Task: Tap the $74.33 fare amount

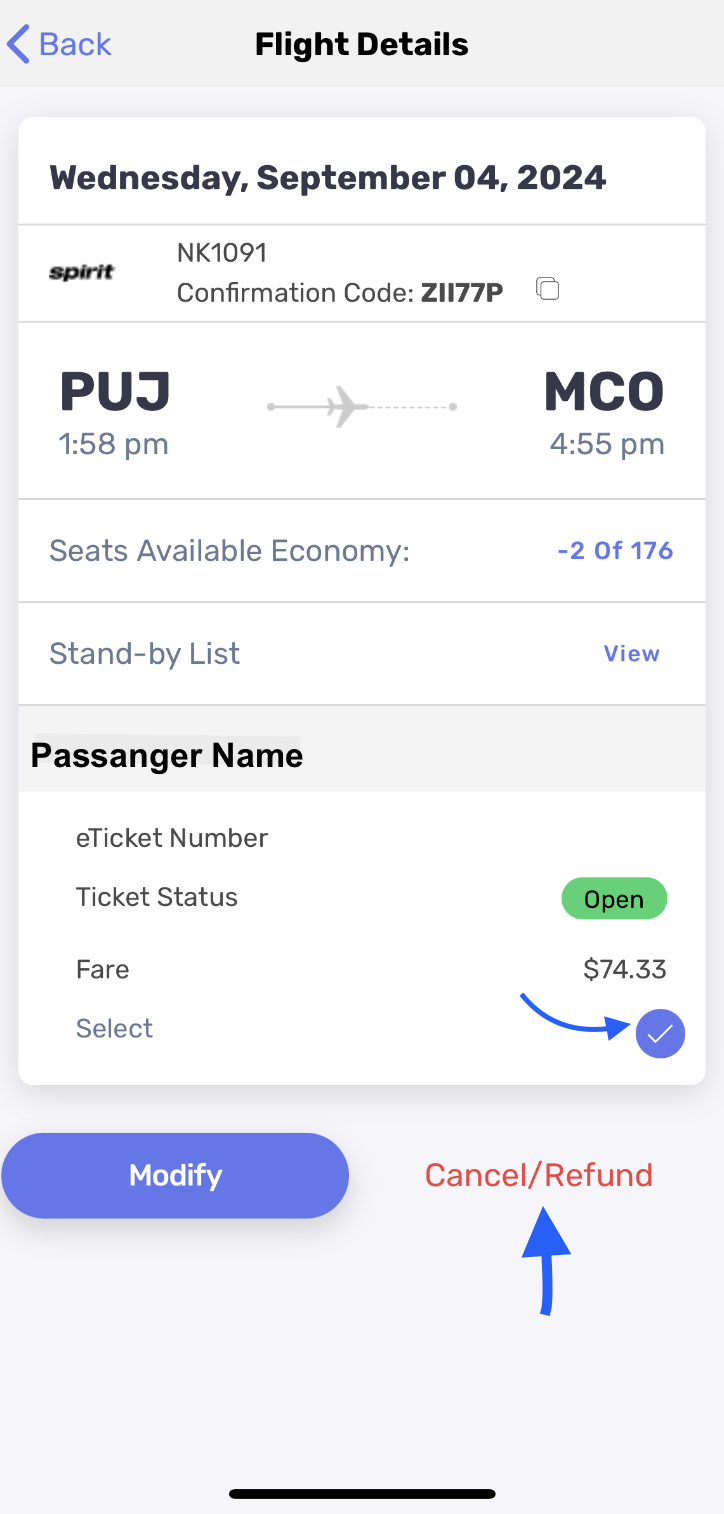Action: coord(624,969)
